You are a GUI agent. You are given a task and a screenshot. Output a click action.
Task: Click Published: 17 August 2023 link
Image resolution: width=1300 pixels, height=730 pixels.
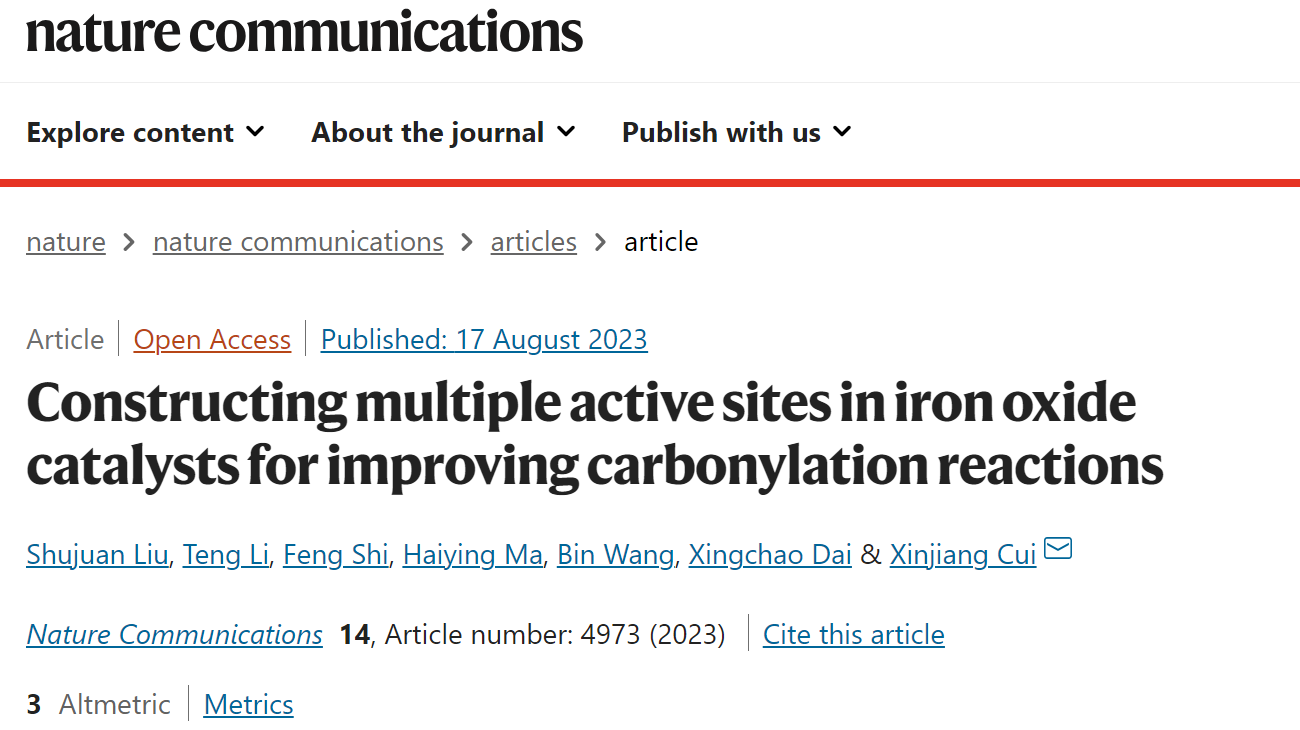coord(484,340)
